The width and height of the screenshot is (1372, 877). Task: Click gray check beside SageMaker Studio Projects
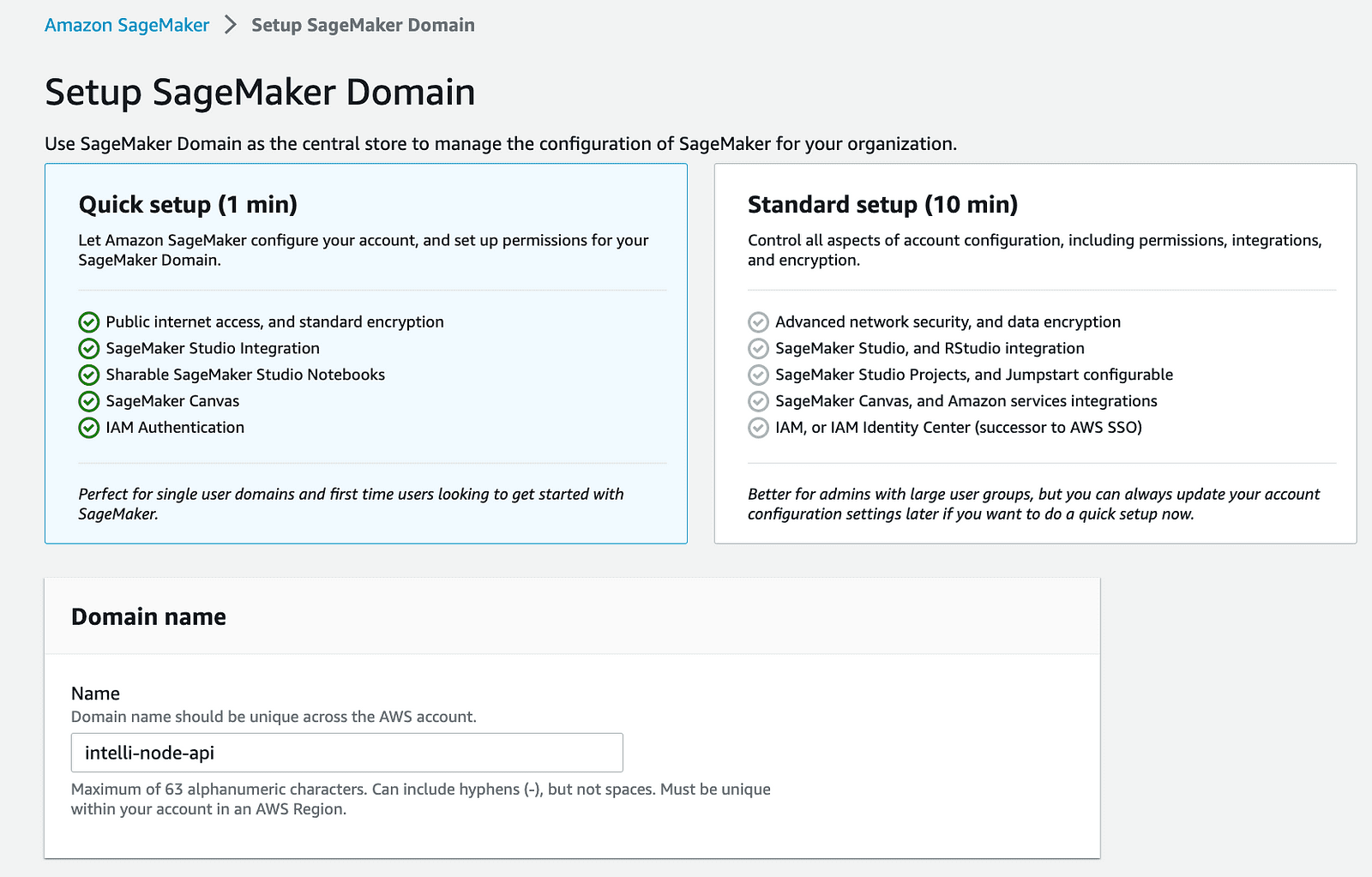click(x=758, y=375)
